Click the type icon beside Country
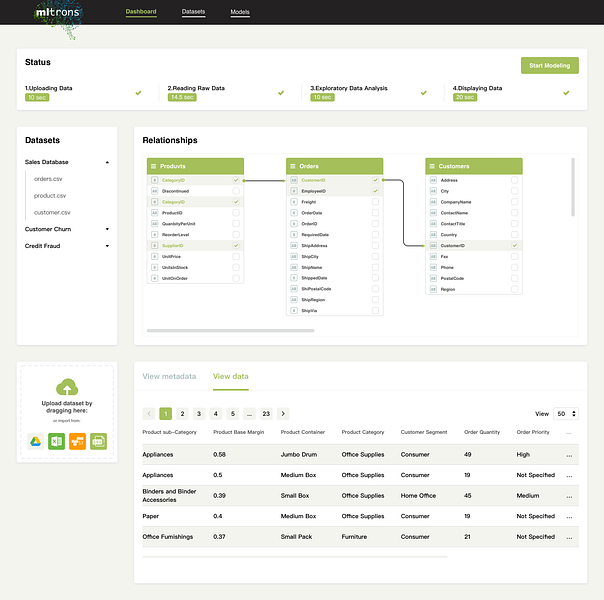The image size is (604, 600). tap(433, 235)
